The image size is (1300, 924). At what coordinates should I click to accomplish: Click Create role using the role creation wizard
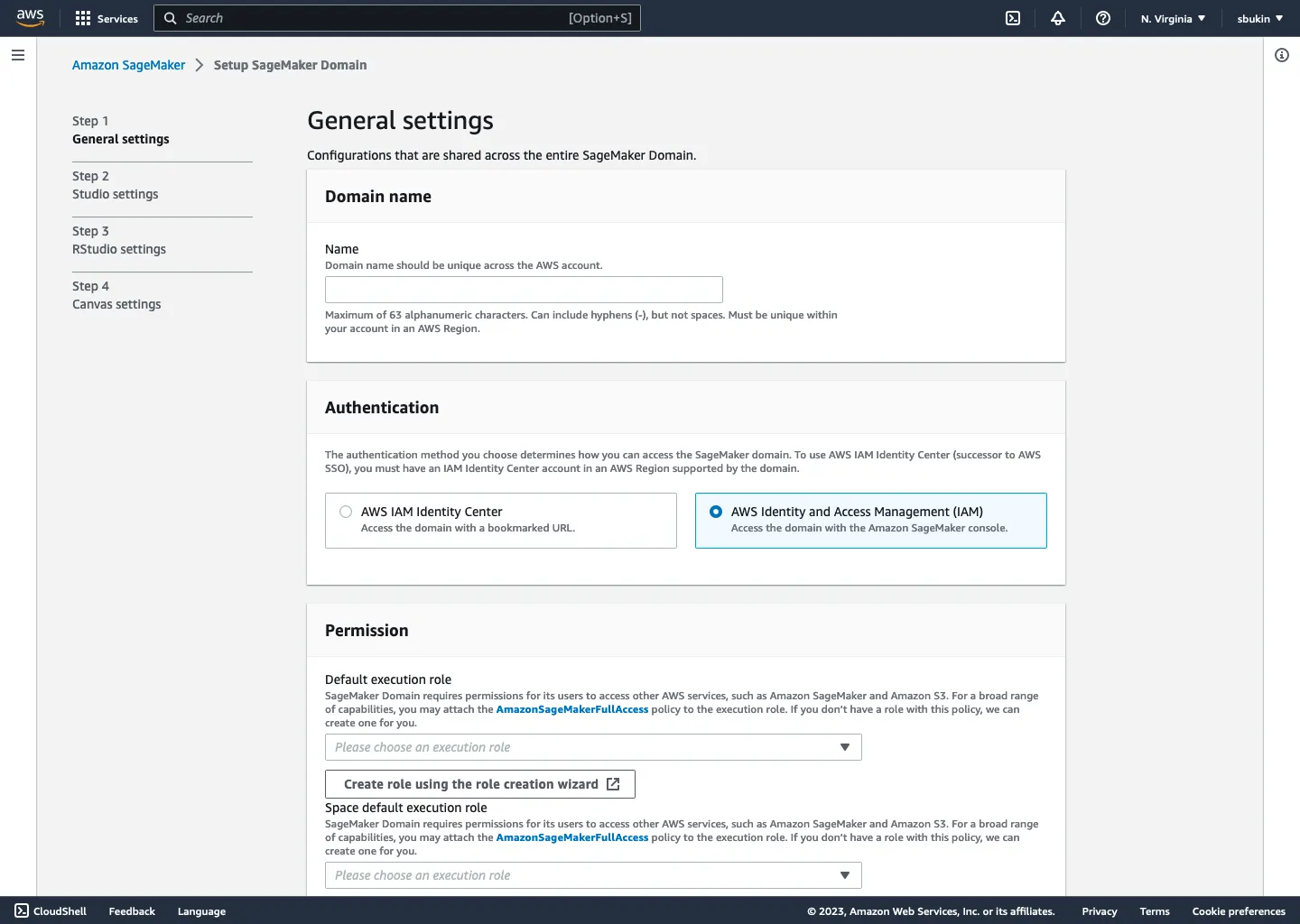479,784
